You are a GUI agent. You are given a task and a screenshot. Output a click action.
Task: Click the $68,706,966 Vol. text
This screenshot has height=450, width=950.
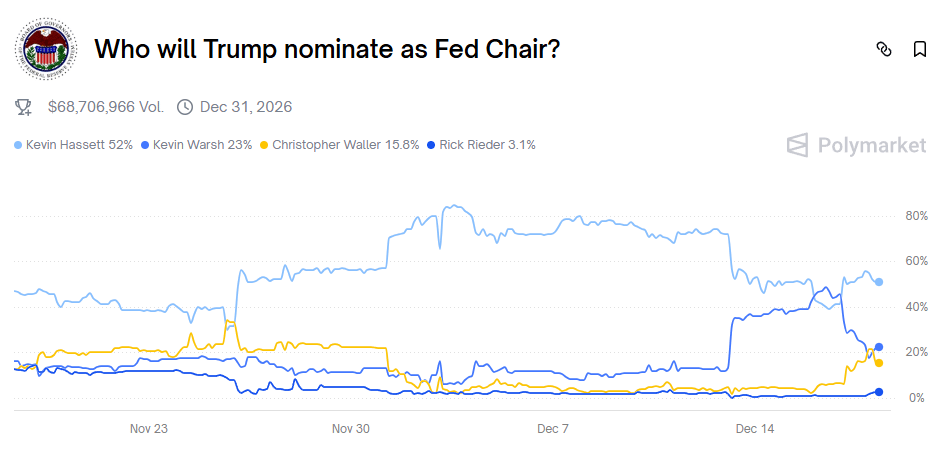(x=107, y=107)
